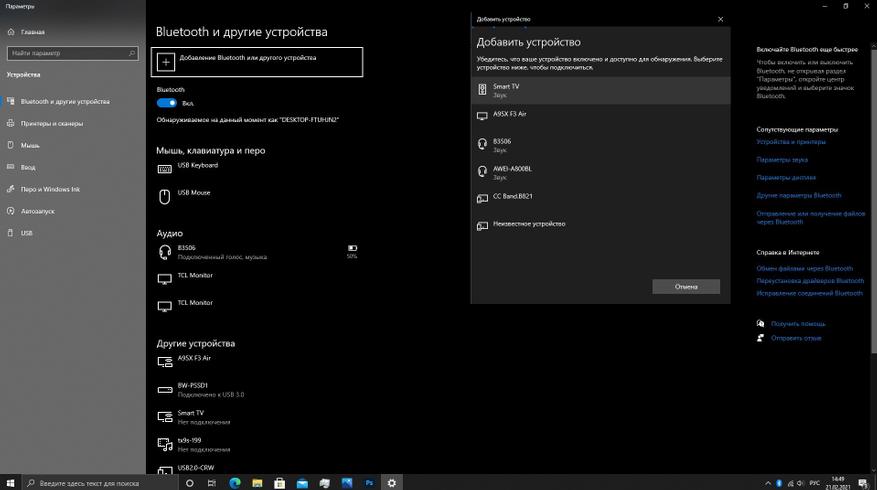Screen dimensions: 877x490
Task: Choose the CC Band.B821 device icon
Action: (x=483, y=198)
